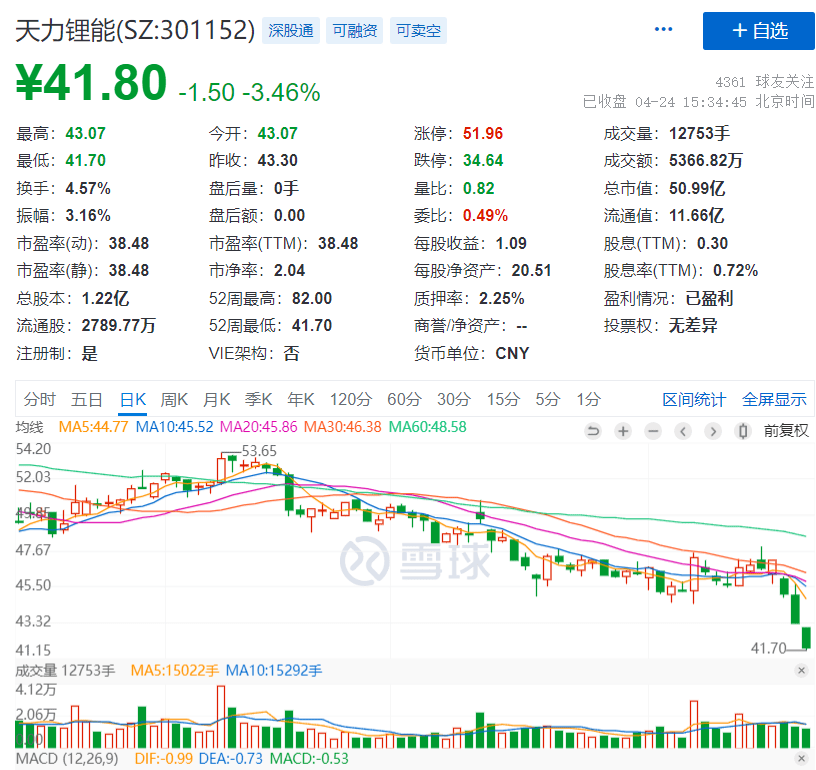Screen dimensions: 816x770
Task: Click the stock title 天力锂能(SZ:301152)
Action: click(135, 31)
